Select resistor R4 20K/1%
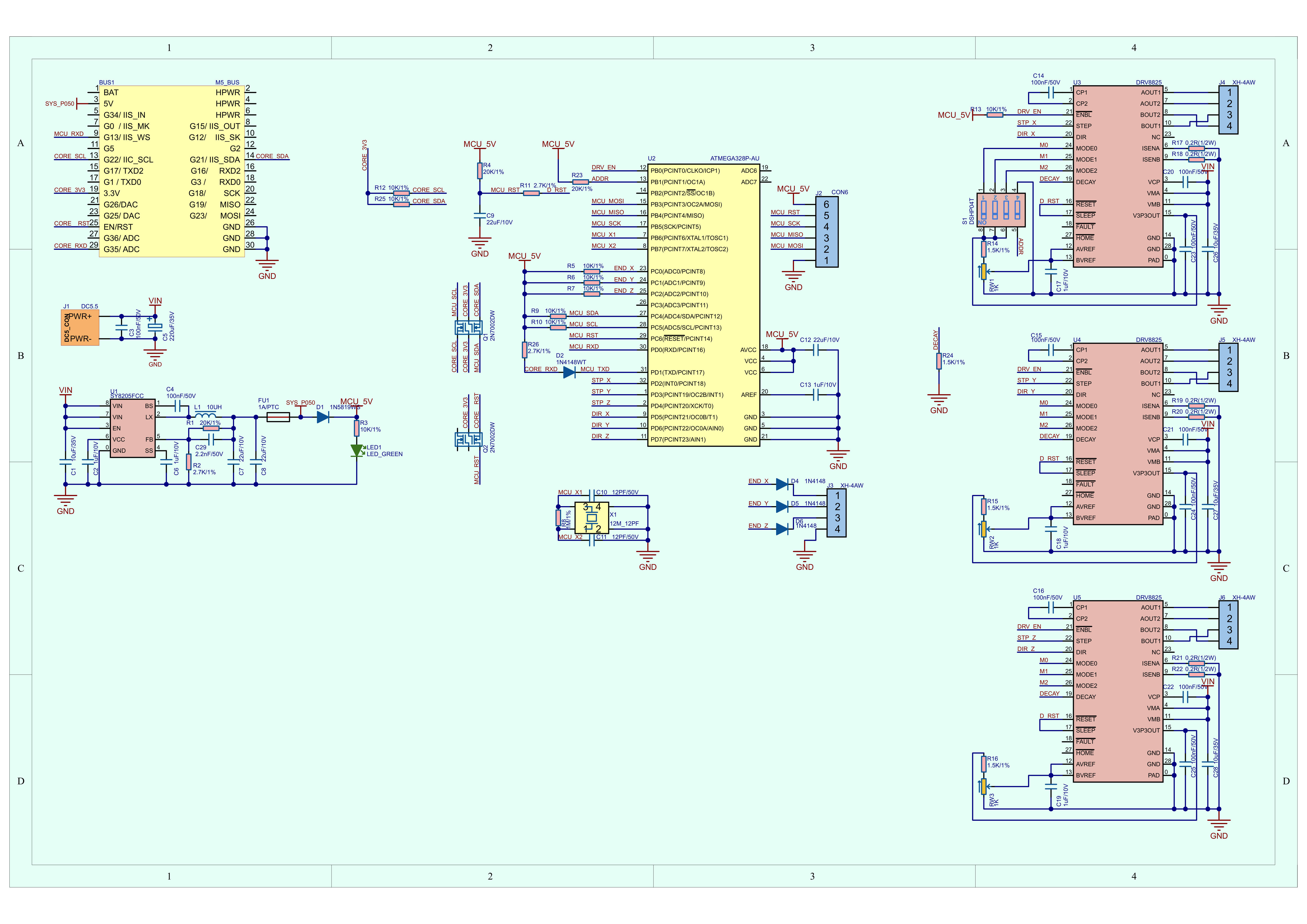The height and width of the screenshot is (924, 1307). click(x=480, y=171)
